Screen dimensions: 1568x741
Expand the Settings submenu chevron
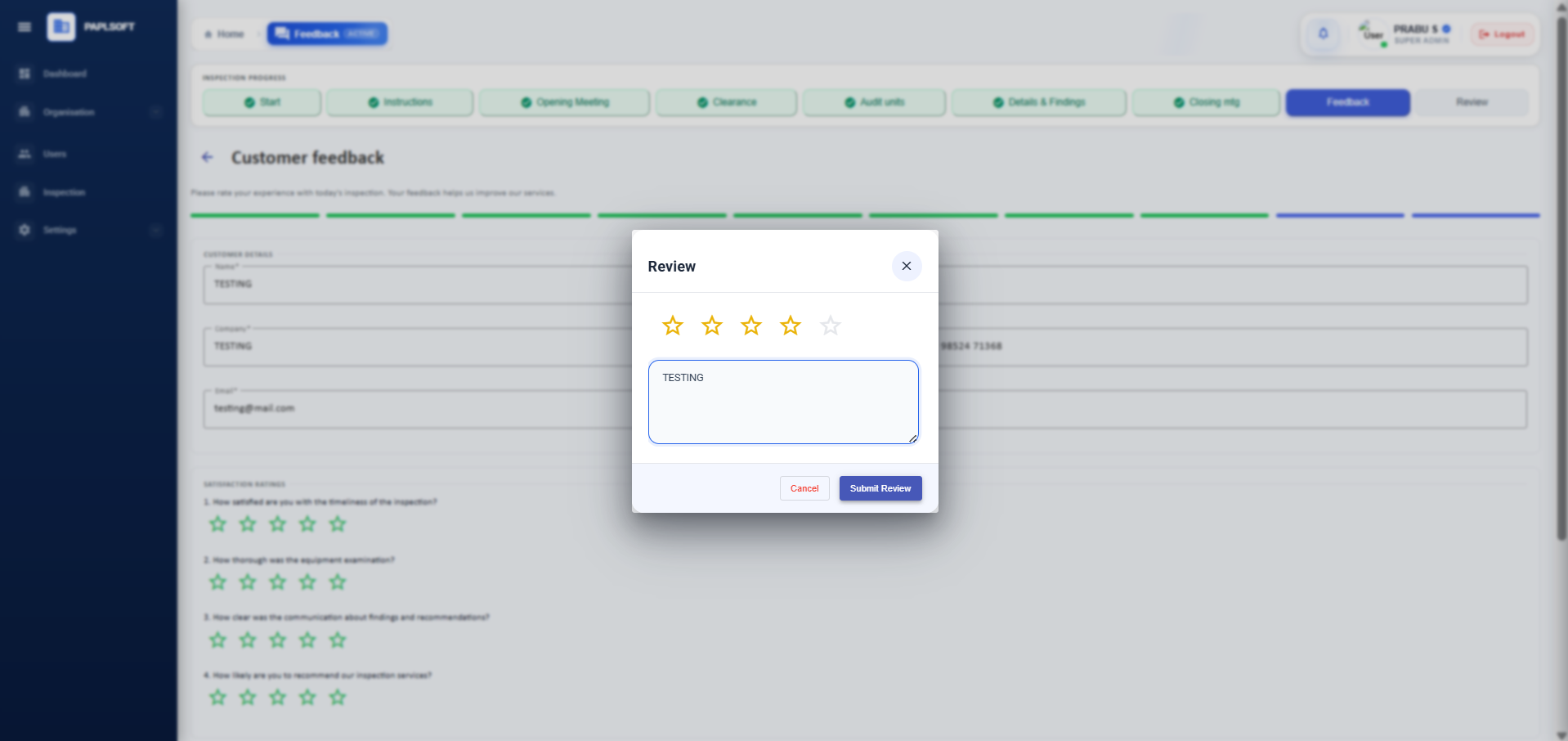coord(156,230)
